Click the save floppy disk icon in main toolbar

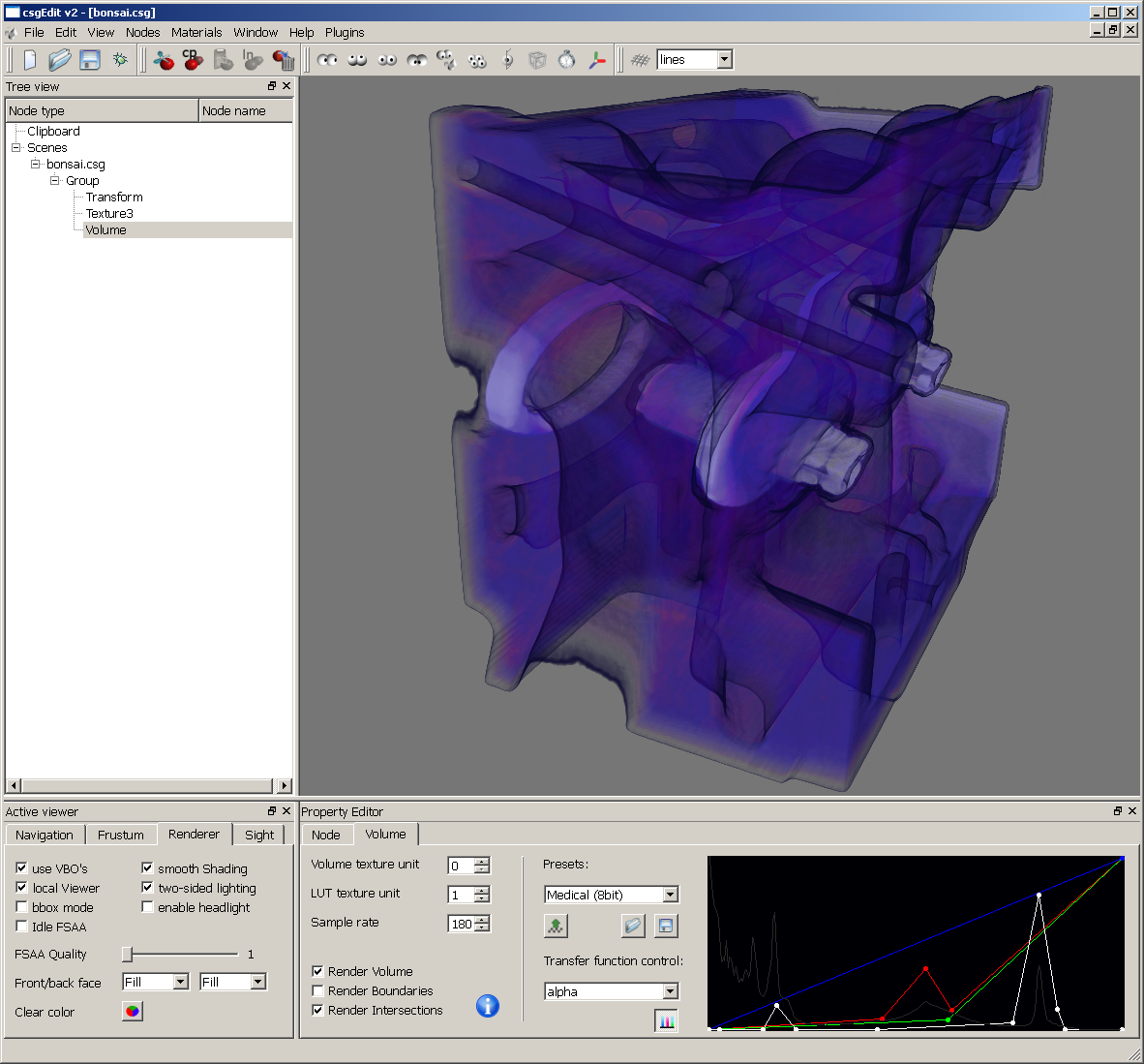(90, 60)
